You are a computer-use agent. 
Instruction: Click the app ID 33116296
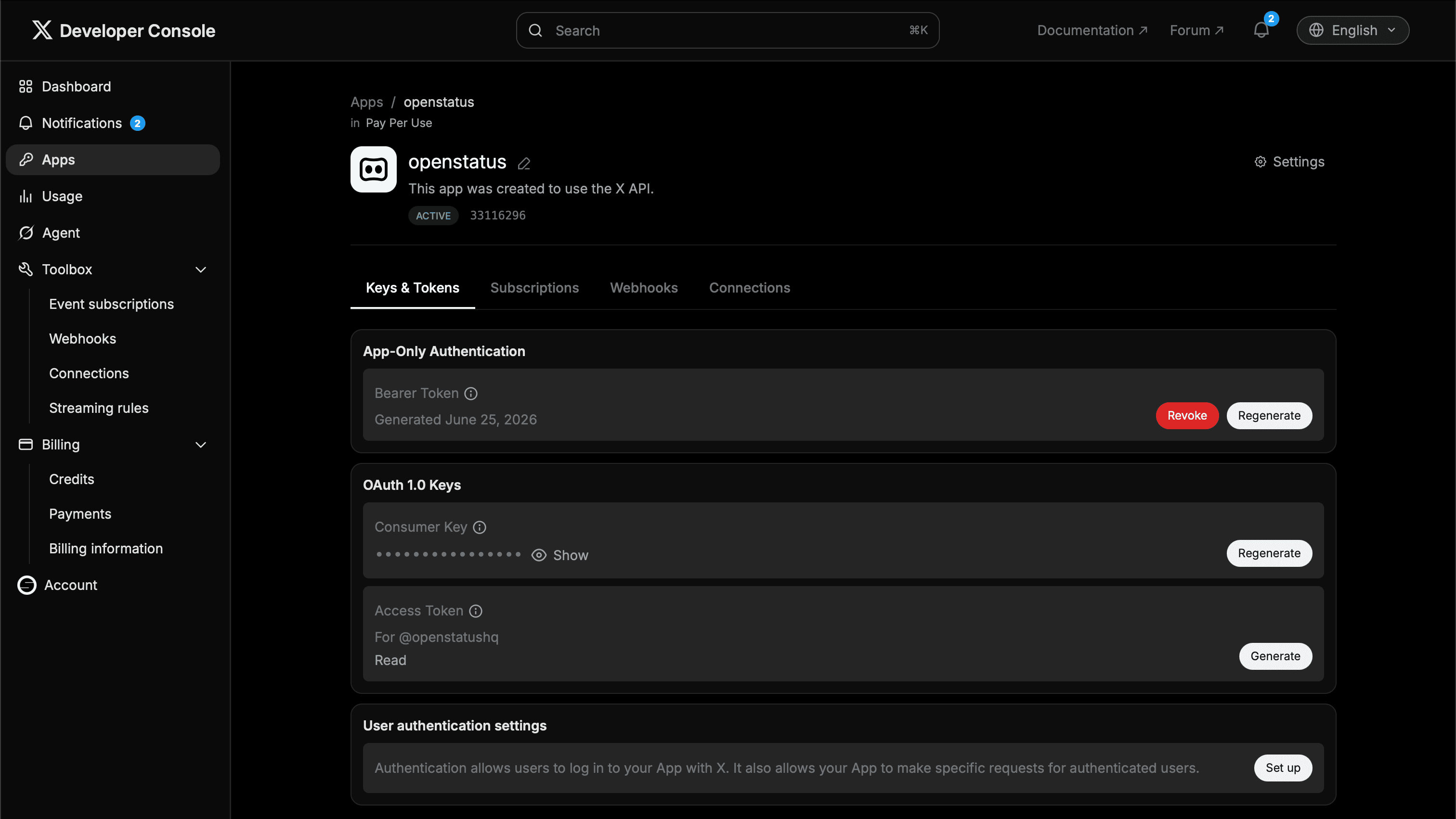pos(497,215)
